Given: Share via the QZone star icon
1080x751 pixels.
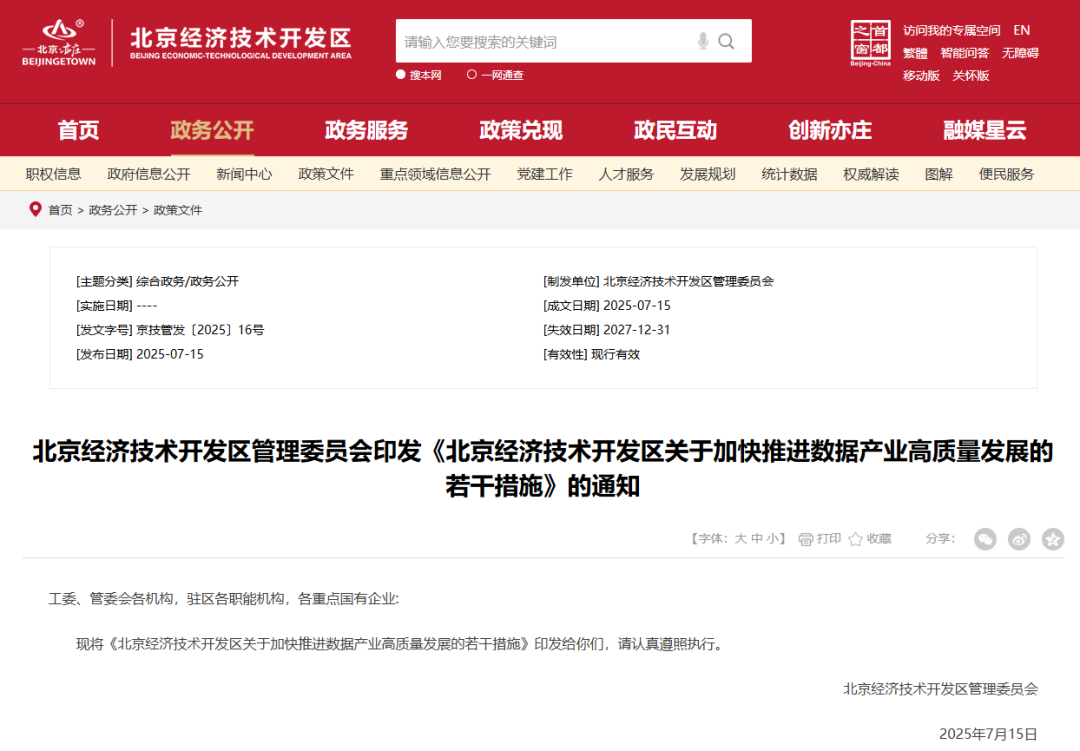Looking at the screenshot, I should 1052,539.
